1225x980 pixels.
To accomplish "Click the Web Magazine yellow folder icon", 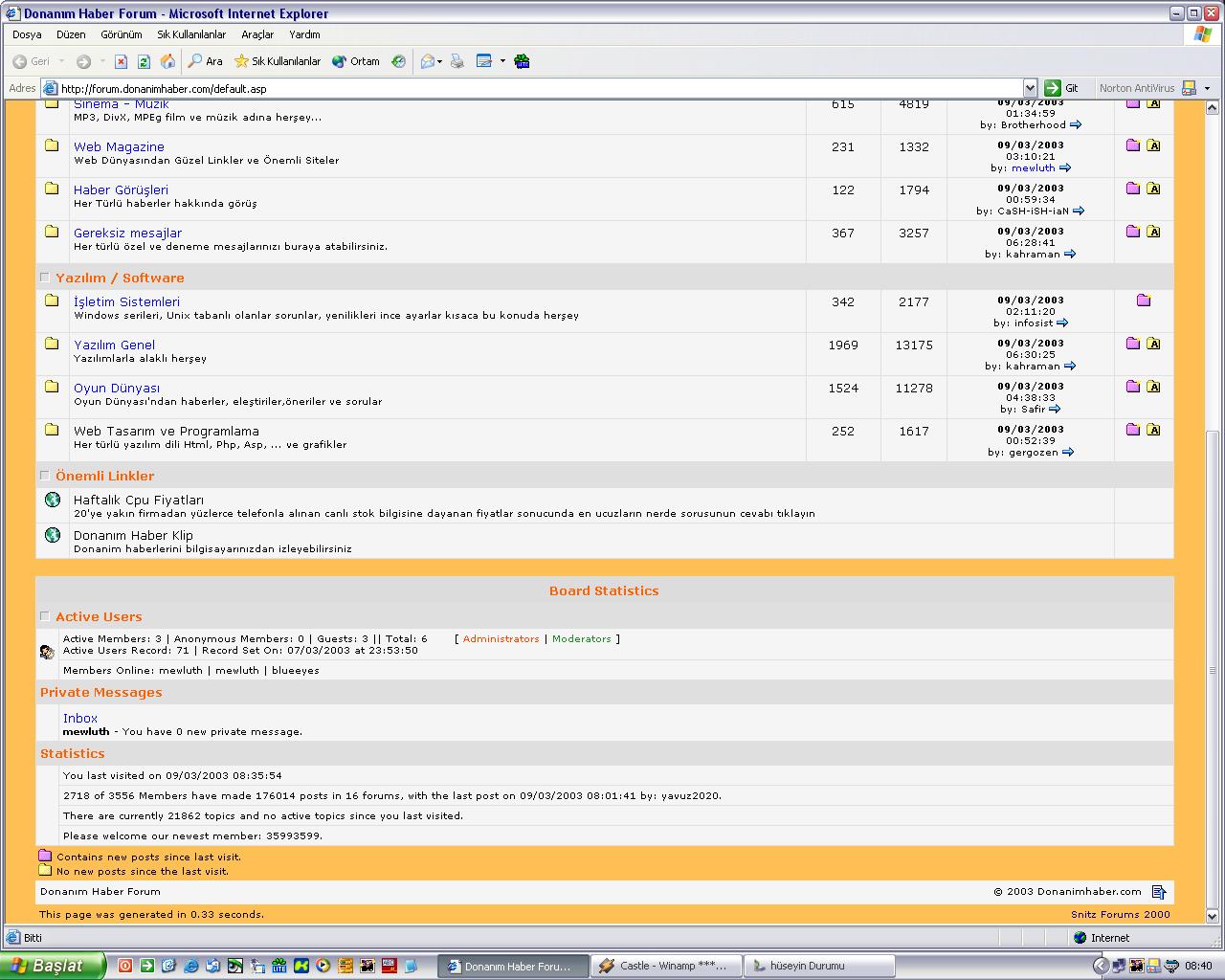I will [53, 145].
